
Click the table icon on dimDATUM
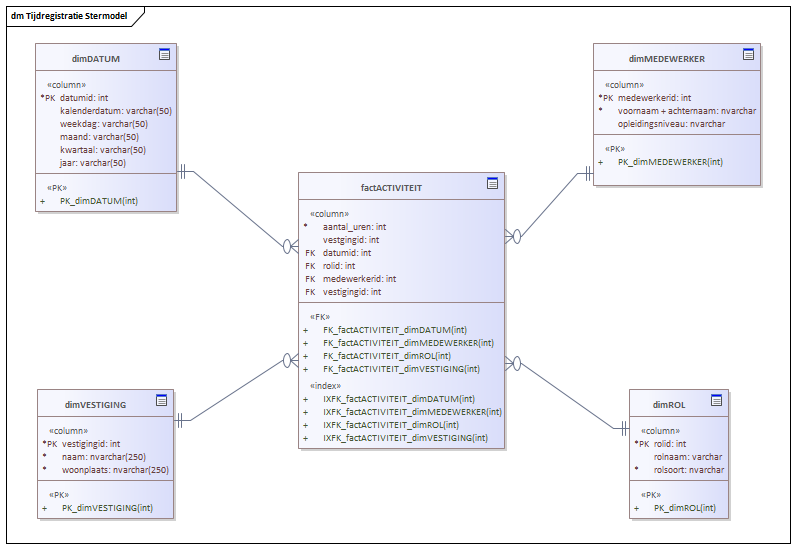(x=165, y=56)
